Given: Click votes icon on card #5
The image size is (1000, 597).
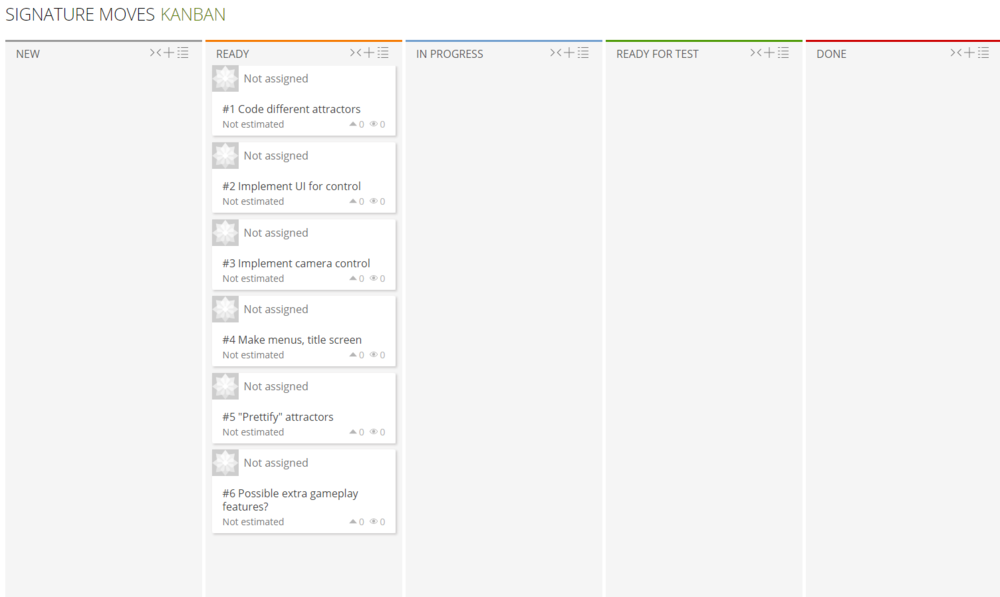Looking at the screenshot, I should [x=353, y=433].
